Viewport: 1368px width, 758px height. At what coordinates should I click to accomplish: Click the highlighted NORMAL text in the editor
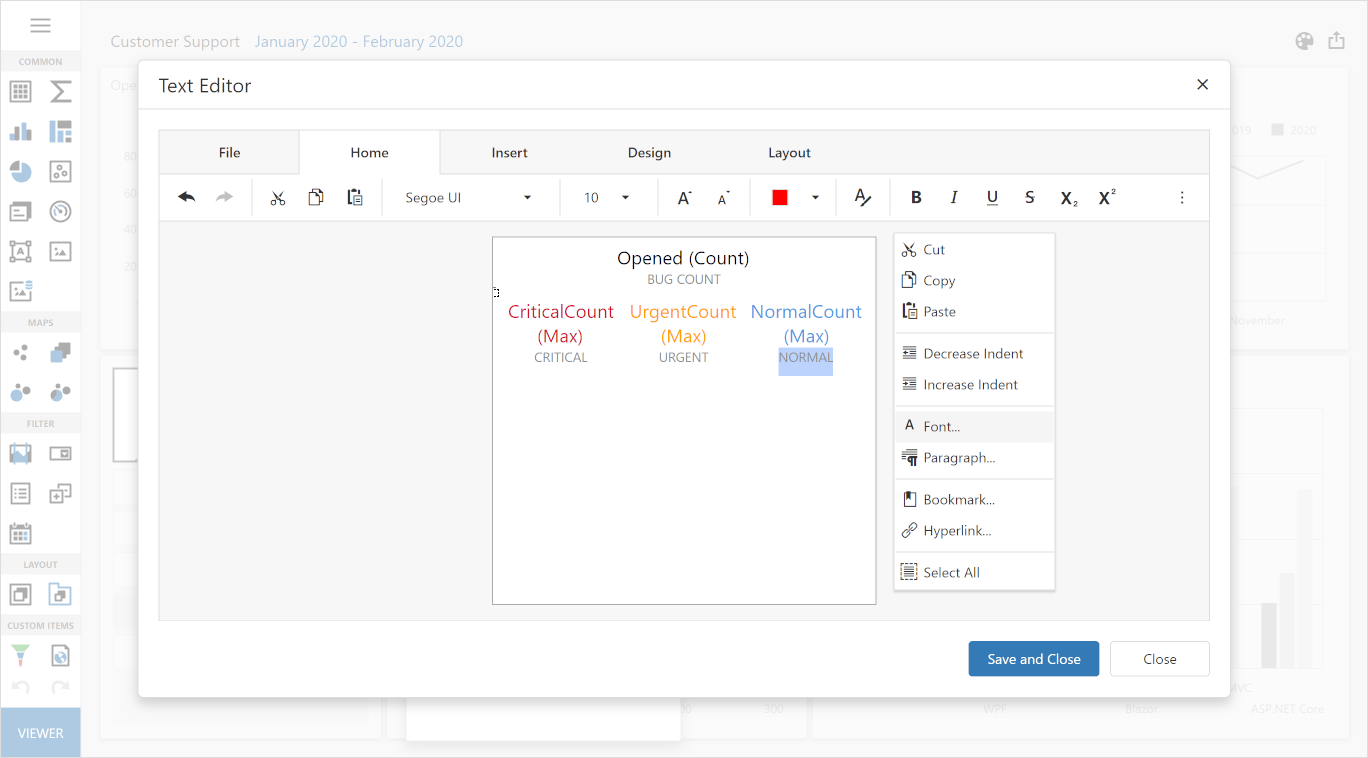pyautogui.click(x=806, y=357)
